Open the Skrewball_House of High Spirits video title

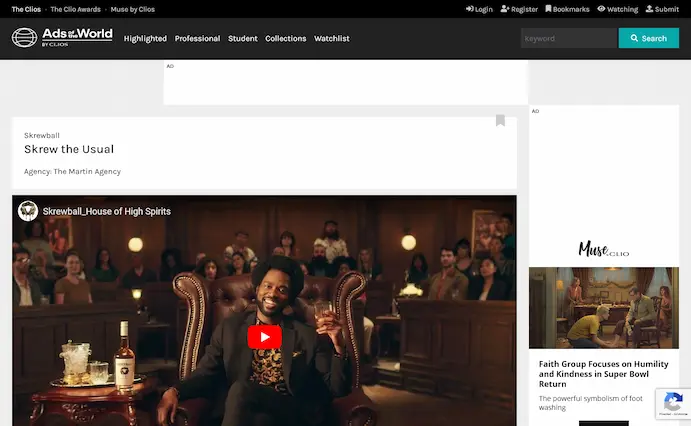[107, 211]
